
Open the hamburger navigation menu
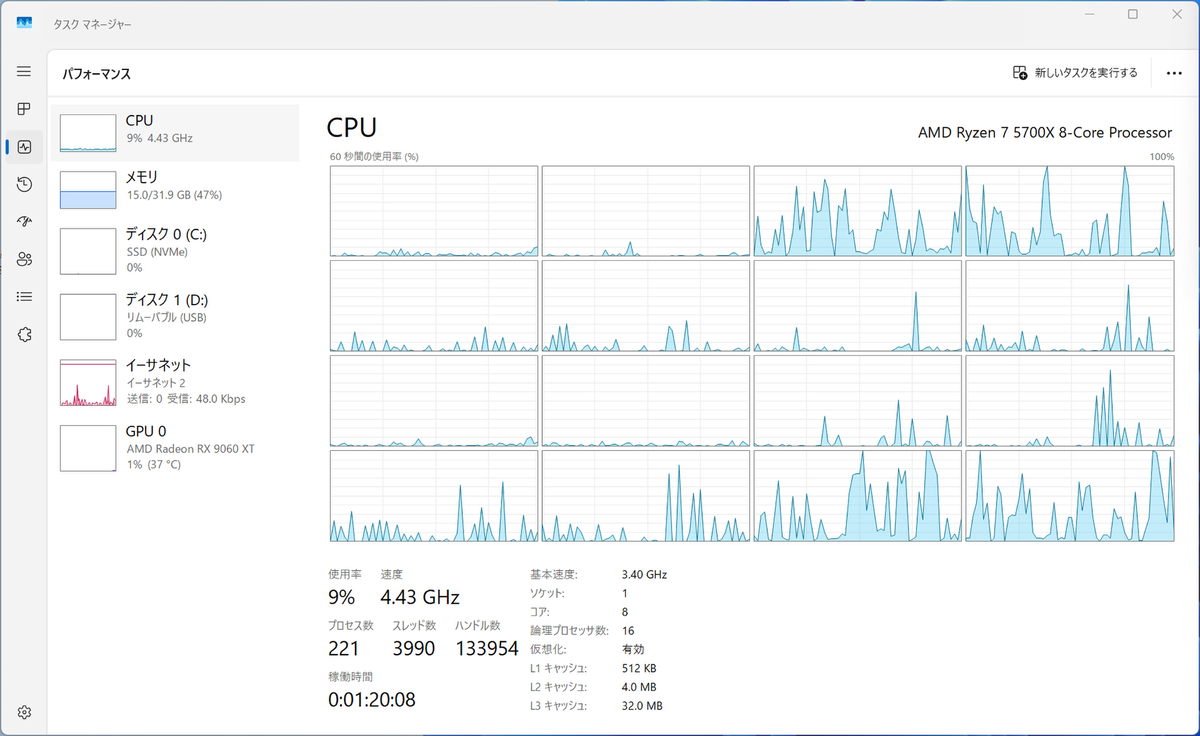(x=24, y=72)
